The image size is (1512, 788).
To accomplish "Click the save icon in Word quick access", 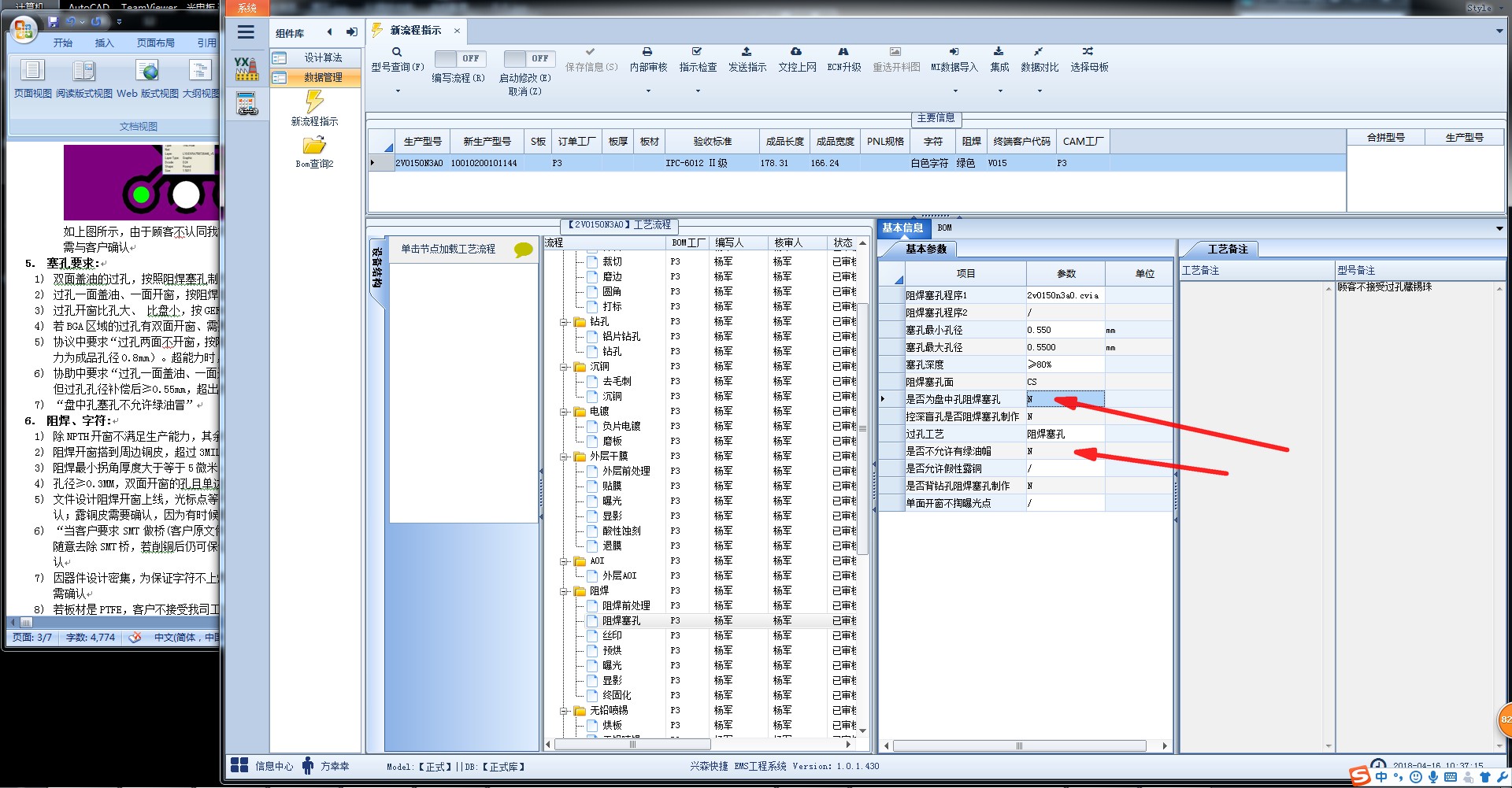I will click(x=53, y=21).
